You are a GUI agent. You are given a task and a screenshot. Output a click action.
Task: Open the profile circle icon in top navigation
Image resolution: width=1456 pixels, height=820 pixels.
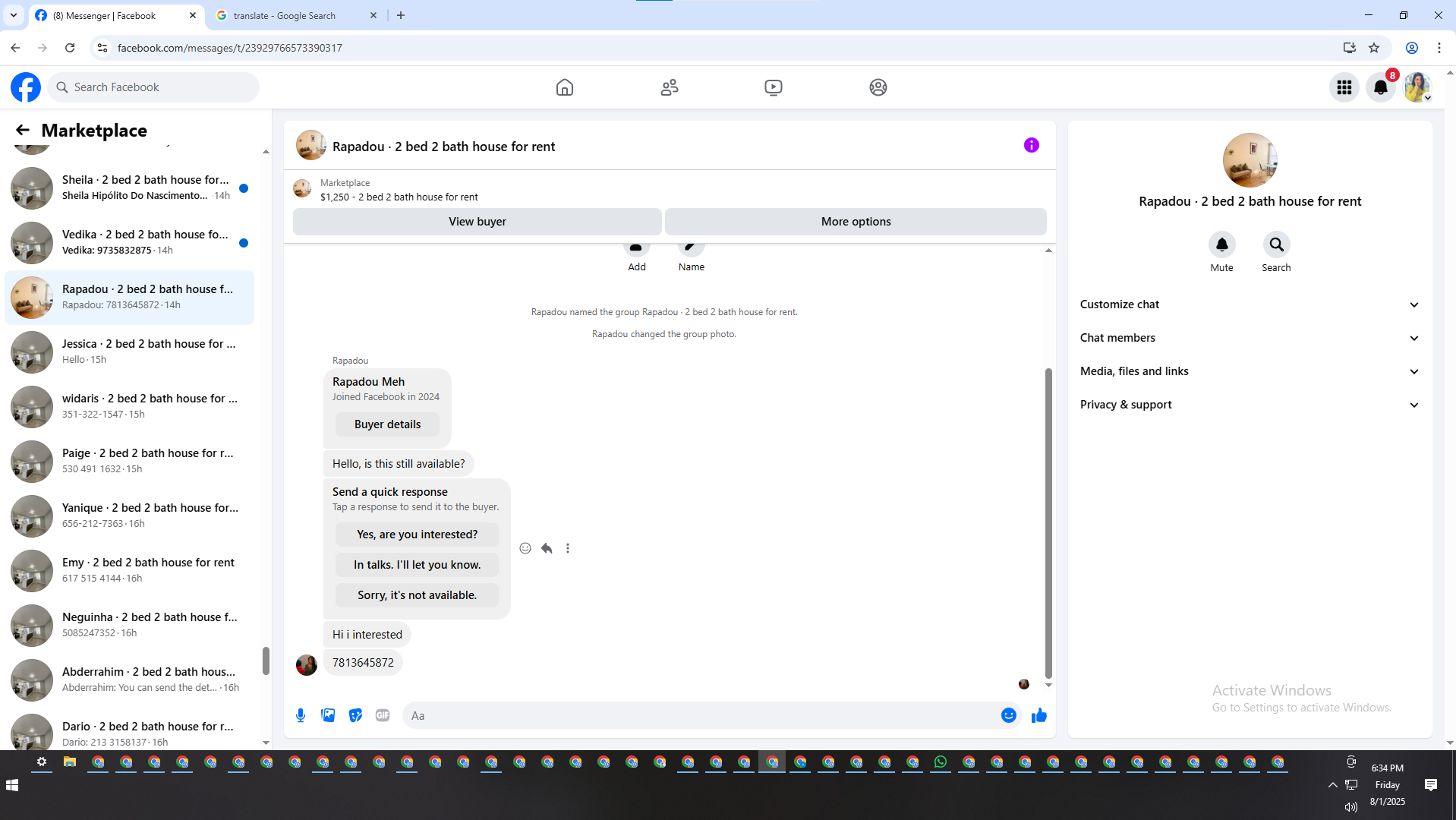point(878,87)
